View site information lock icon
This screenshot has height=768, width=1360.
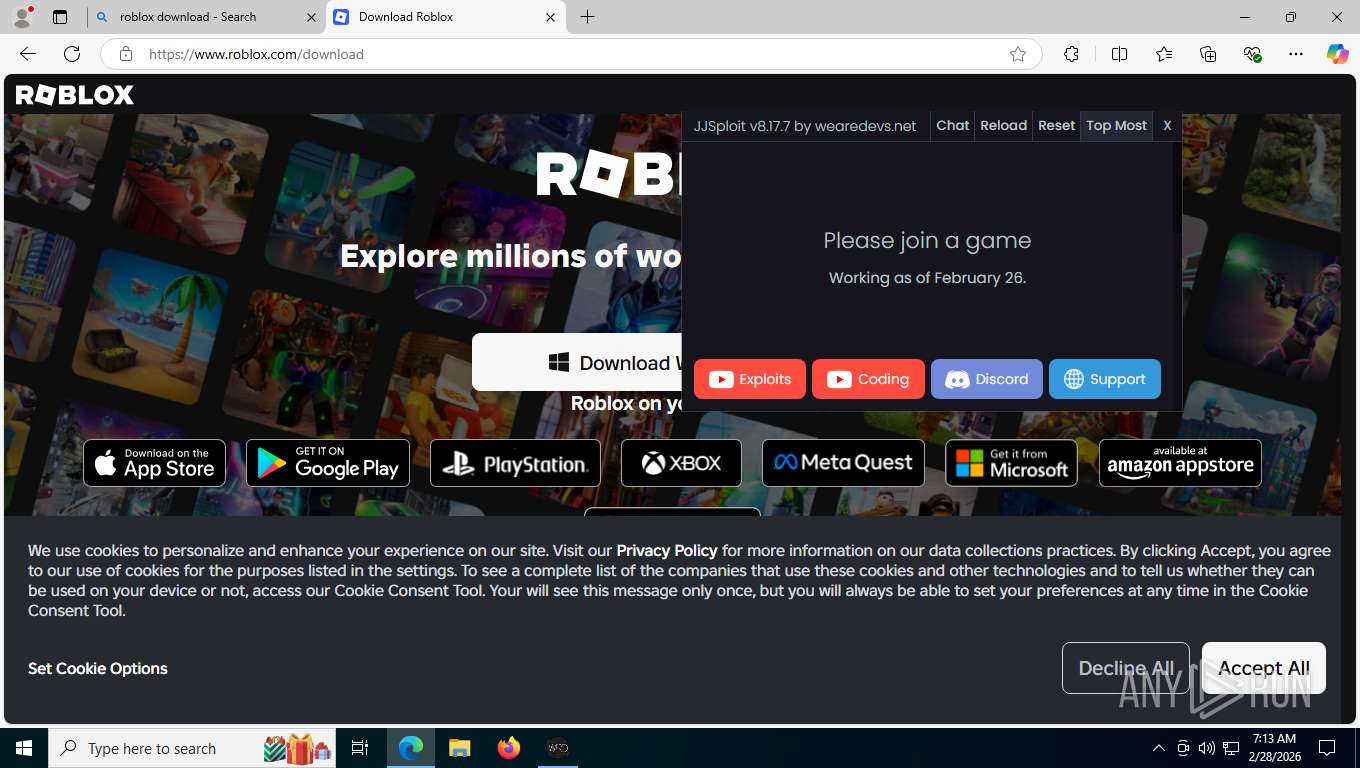pyautogui.click(x=125, y=54)
